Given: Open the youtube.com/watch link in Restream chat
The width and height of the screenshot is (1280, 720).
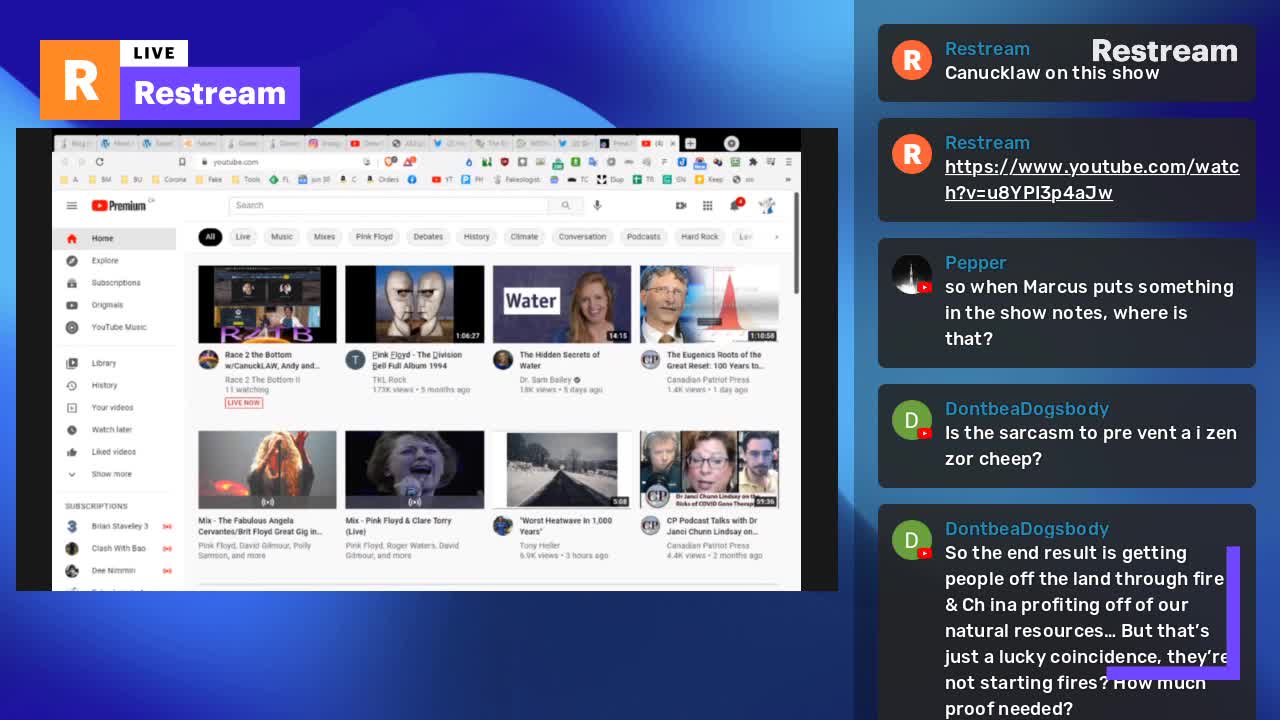Looking at the screenshot, I should coord(1092,180).
